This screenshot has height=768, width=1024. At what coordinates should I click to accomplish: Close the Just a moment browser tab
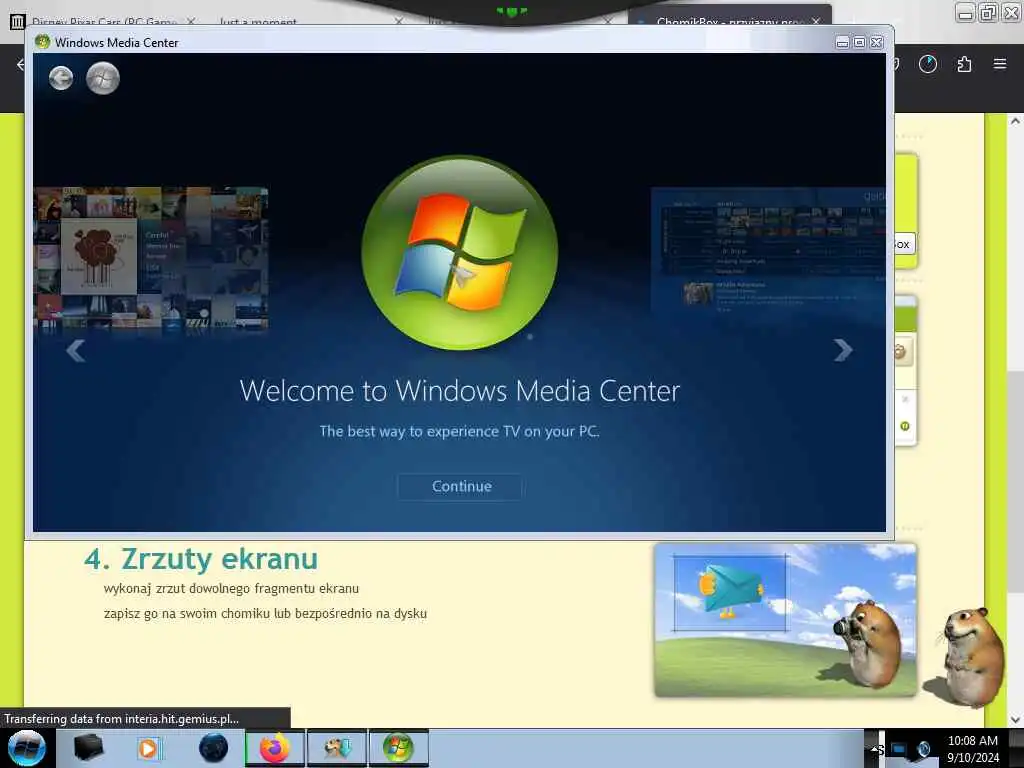[399, 21]
